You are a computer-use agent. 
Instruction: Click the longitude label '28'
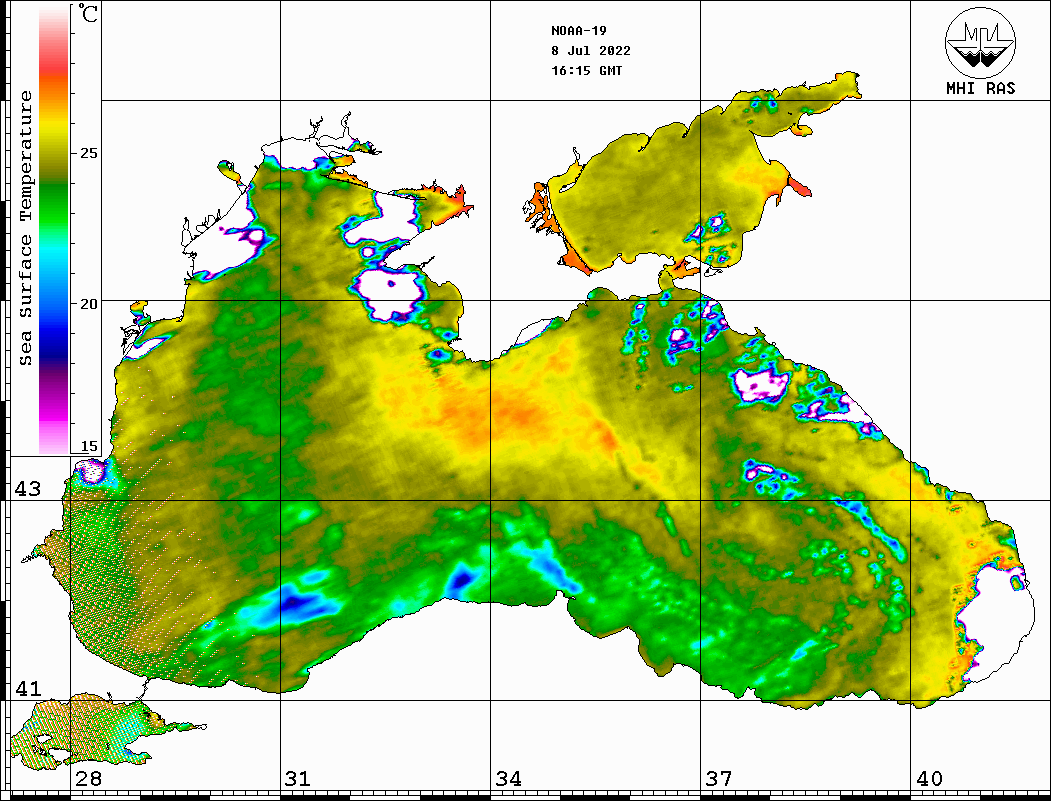coord(88,779)
